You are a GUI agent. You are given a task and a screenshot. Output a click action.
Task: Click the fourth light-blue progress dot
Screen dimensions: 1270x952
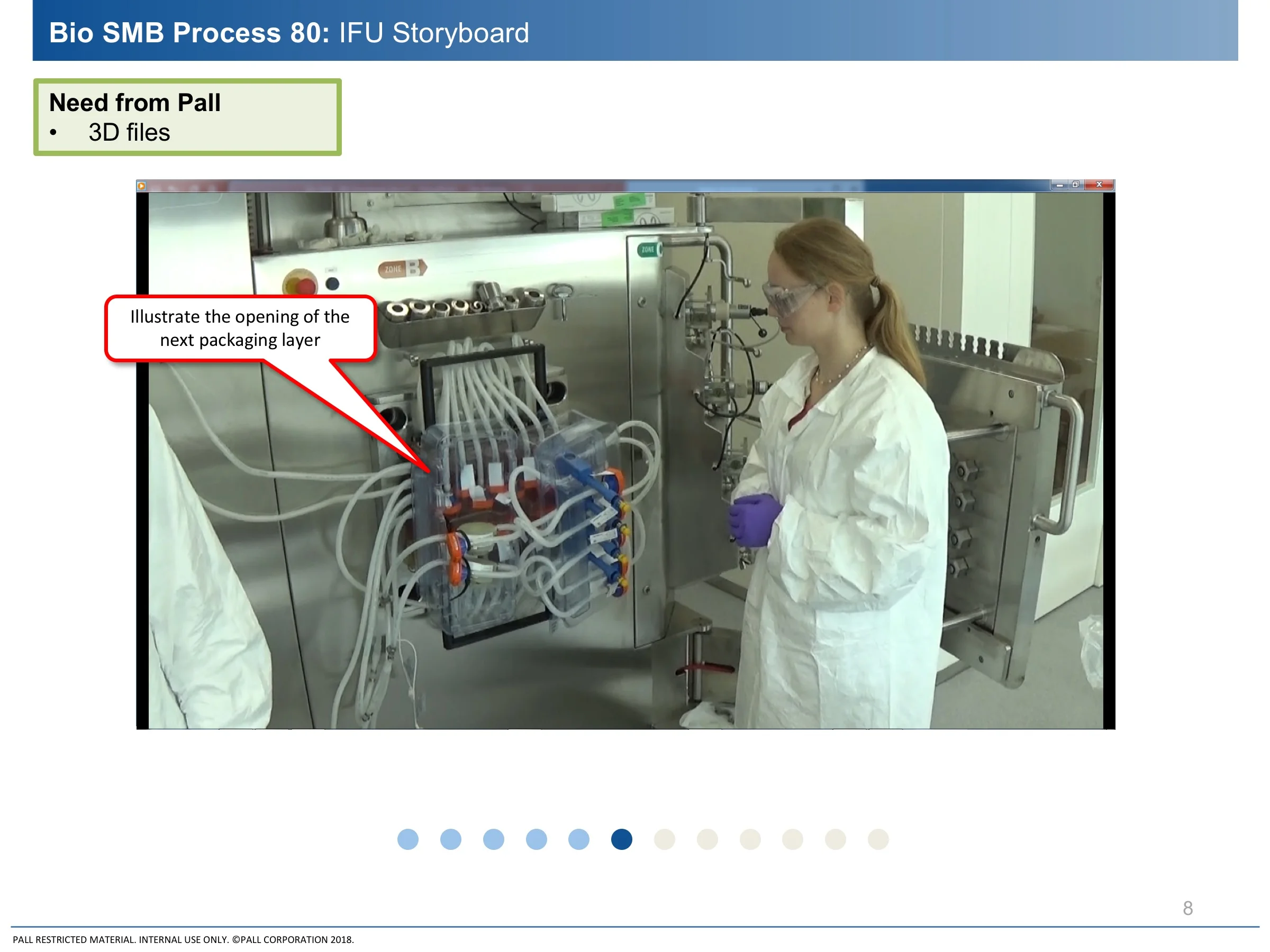point(536,839)
